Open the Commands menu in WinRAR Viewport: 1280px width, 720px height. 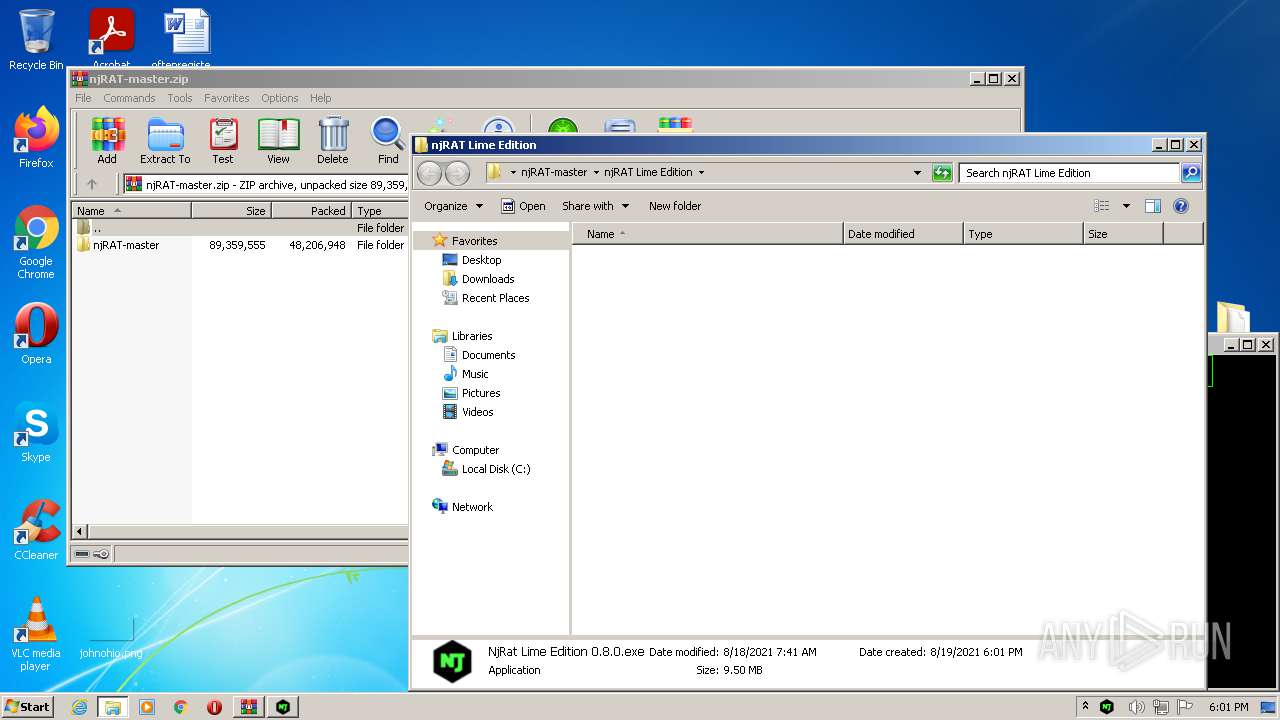pyautogui.click(x=129, y=98)
